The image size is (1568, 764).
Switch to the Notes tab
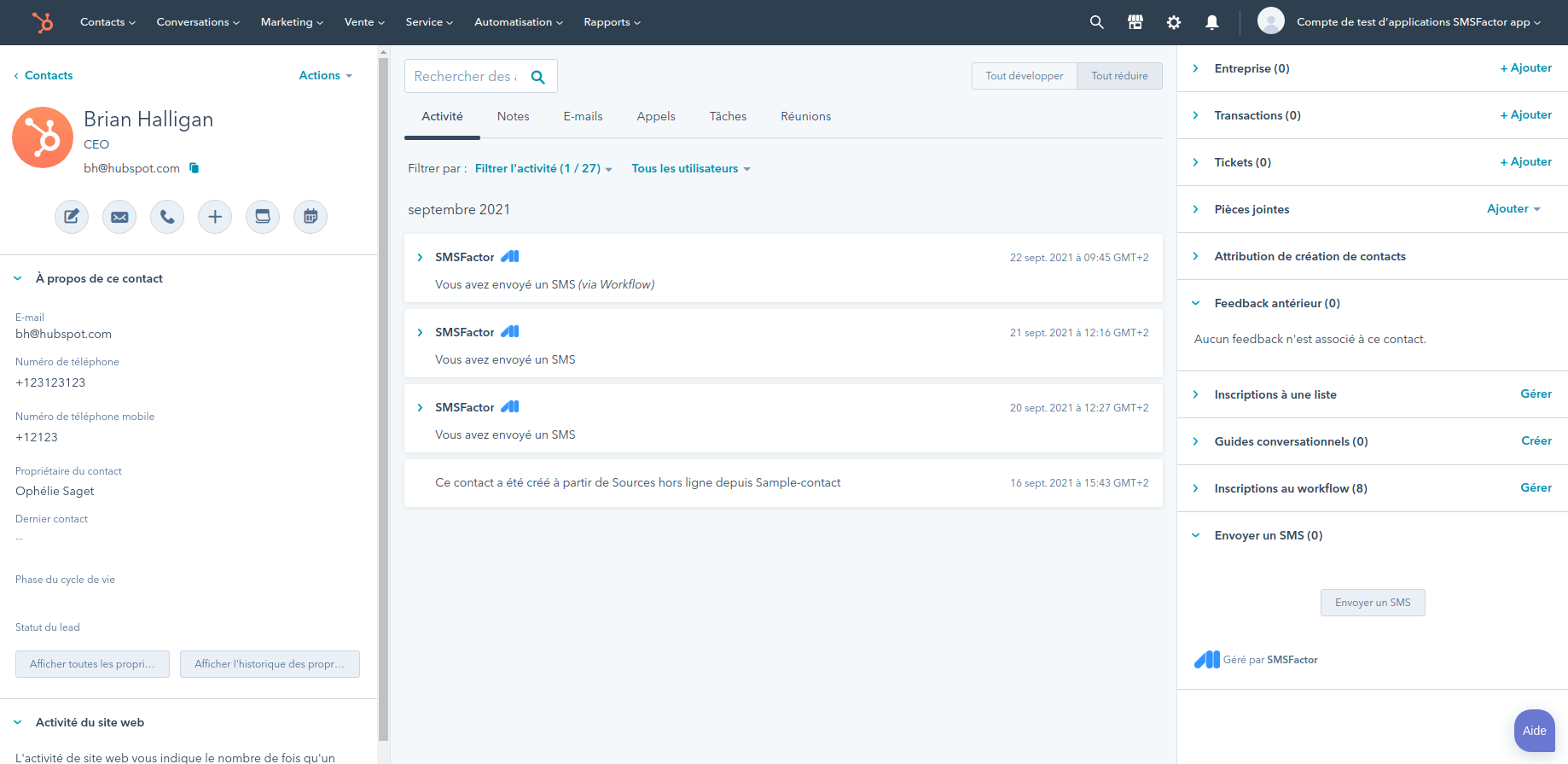514,116
